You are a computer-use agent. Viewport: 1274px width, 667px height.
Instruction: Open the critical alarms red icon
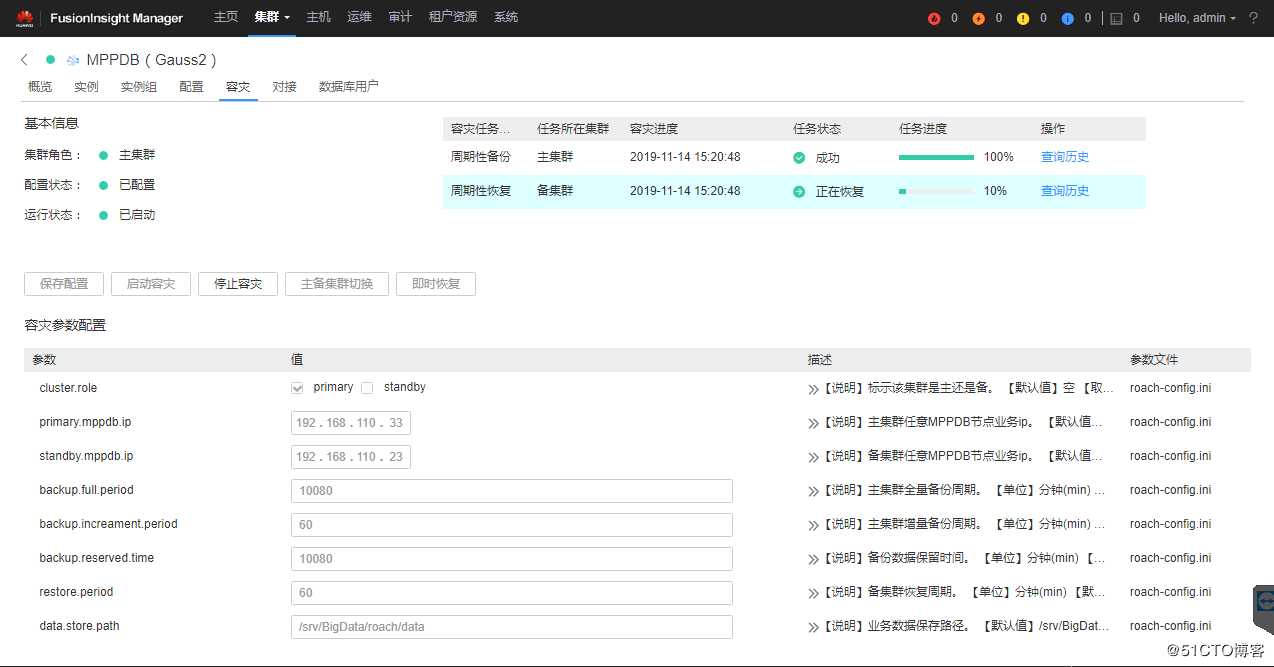pyautogui.click(x=934, y=18)
